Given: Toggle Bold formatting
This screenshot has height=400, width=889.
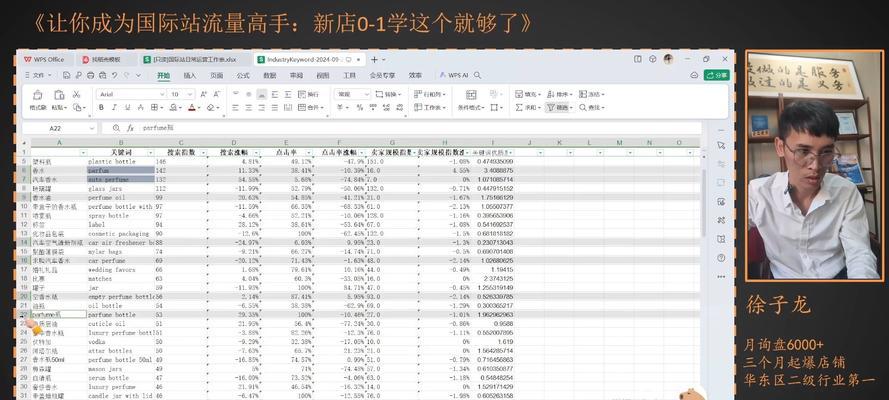Looking at the screenshot, I should (101, 107).
